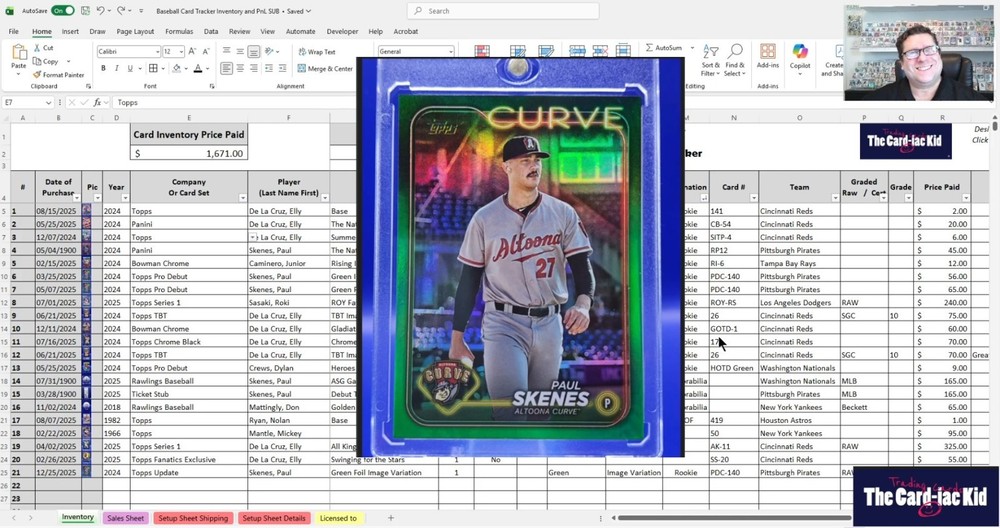Open the Team column filter arrow
1000x528 pixels.
tap(835, 198)
